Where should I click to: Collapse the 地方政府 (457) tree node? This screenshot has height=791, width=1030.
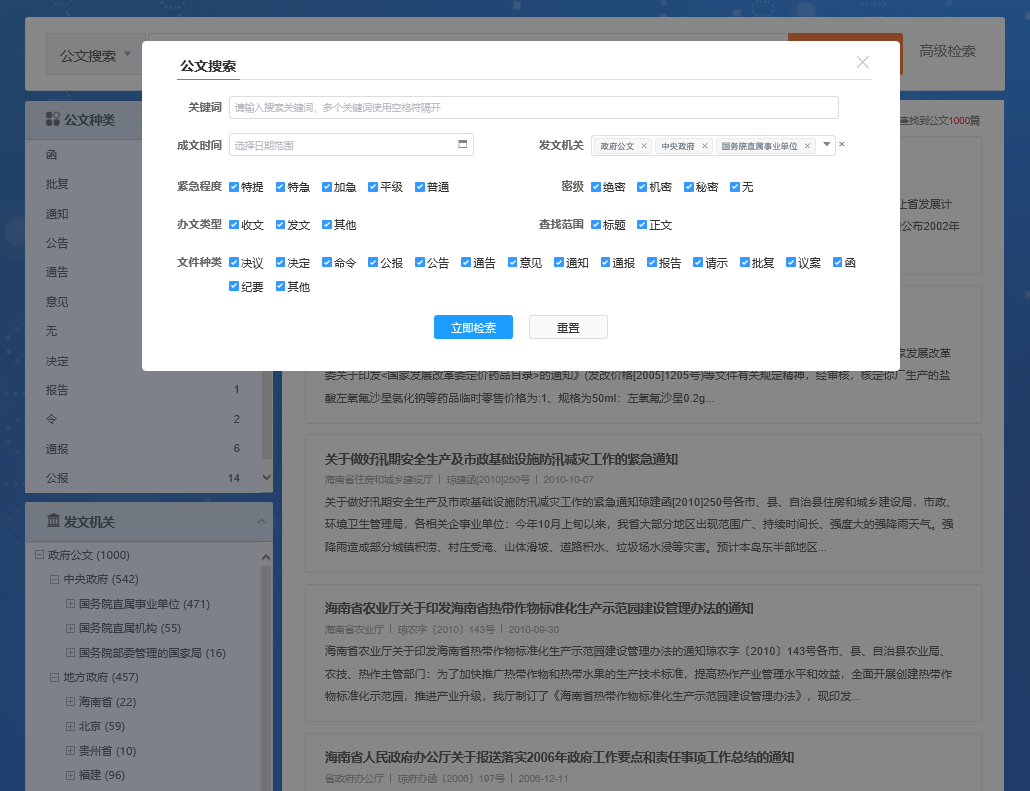coord(55,677)
